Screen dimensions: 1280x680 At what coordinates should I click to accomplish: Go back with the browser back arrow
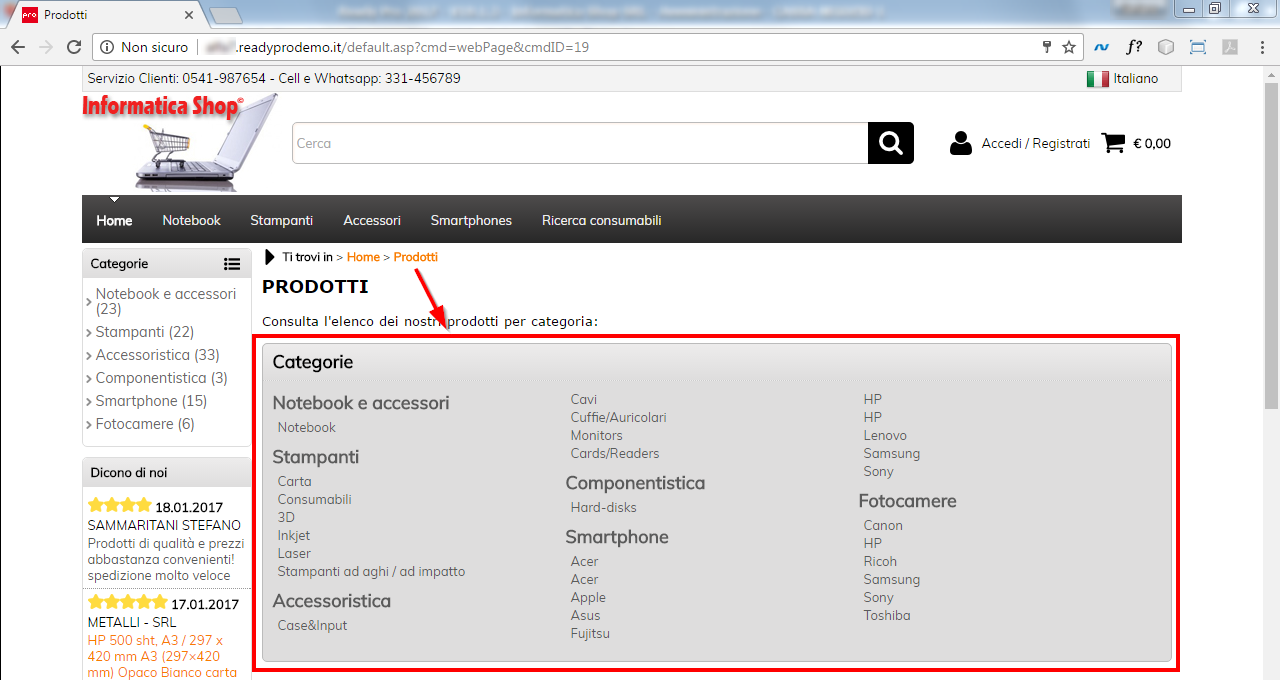point(18,47)
